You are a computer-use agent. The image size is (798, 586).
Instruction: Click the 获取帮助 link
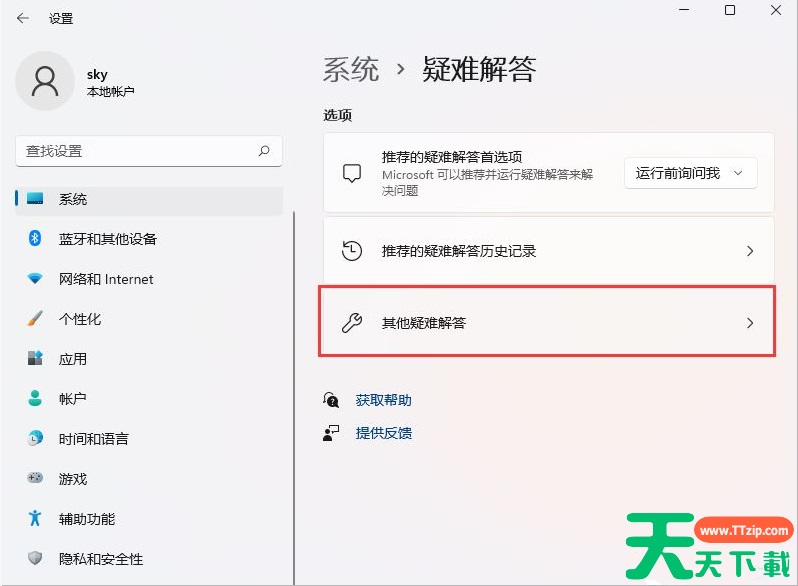(x=383, y=400)
